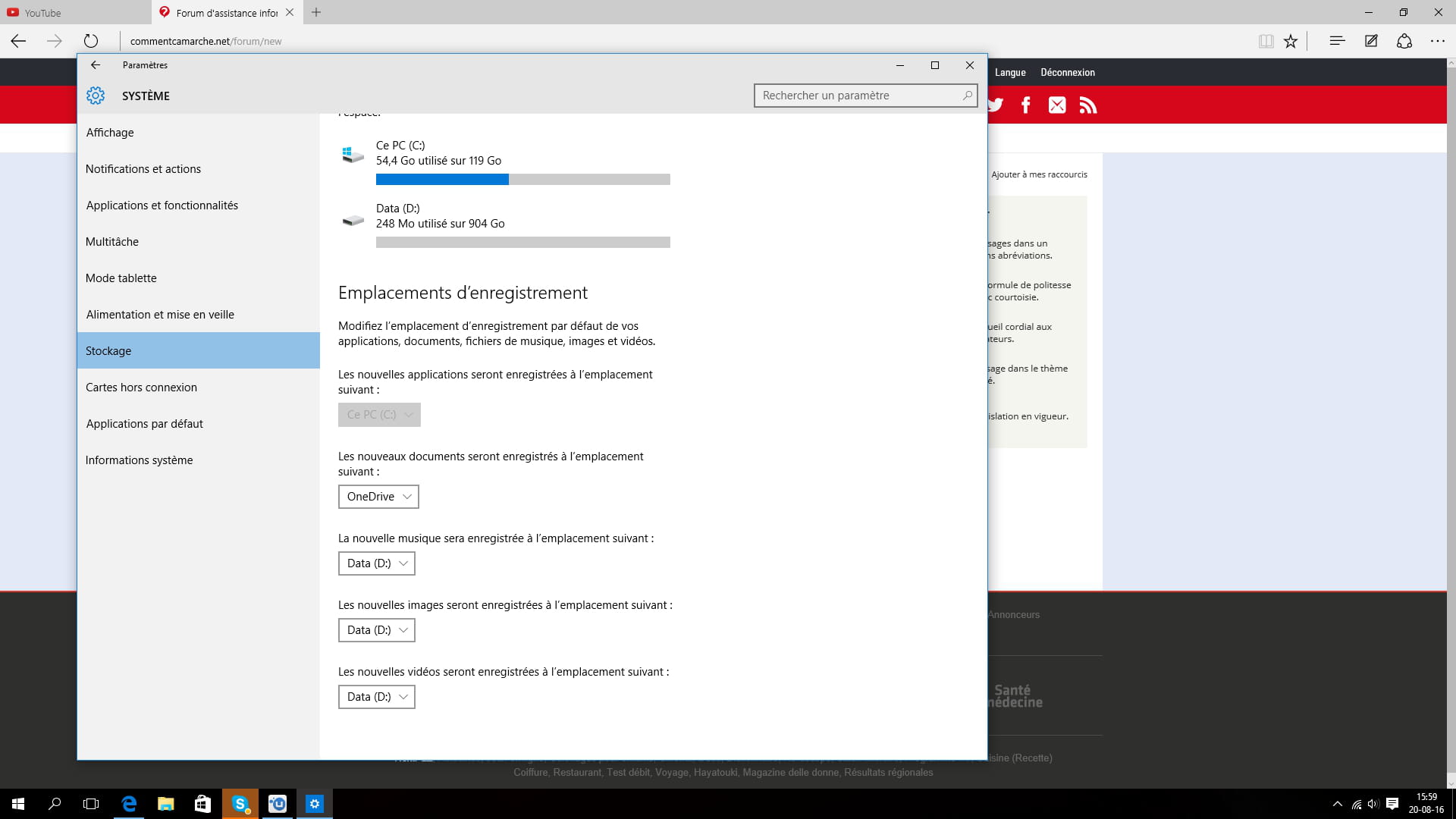This screenshot has height=819, width=1456.
Task: Click the Rechercher un paramètre search field
Action: [866, 96]
